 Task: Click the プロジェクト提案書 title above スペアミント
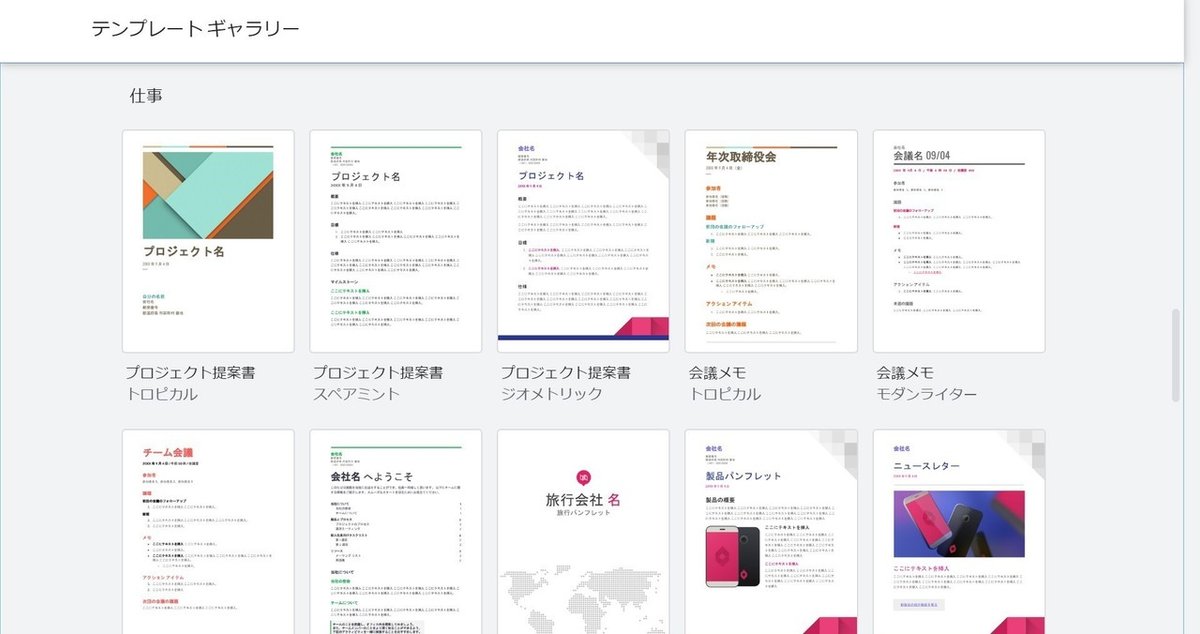378,372
